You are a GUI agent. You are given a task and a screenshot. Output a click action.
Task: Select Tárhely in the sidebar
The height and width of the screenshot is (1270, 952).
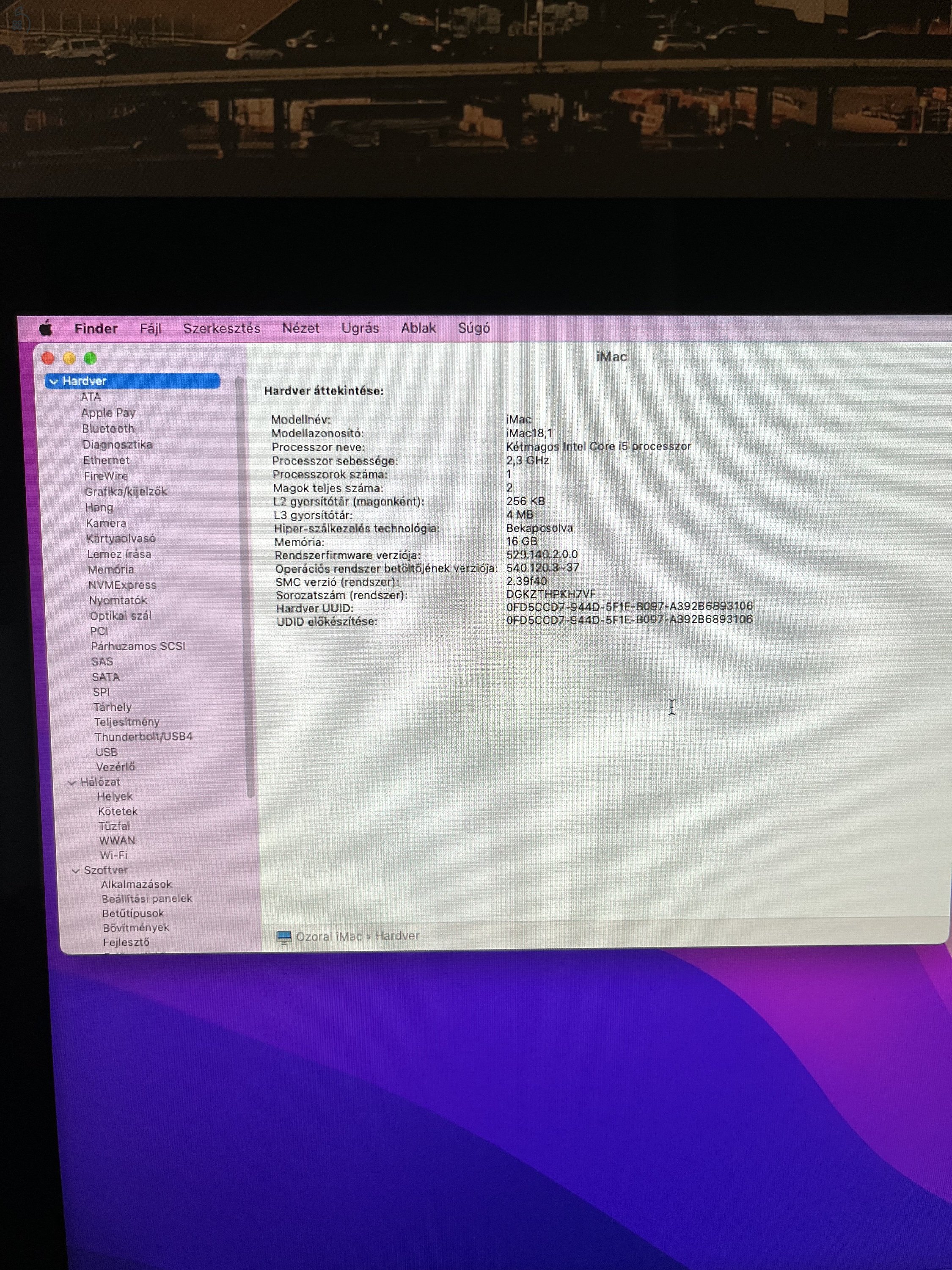[x=113, y=707]
